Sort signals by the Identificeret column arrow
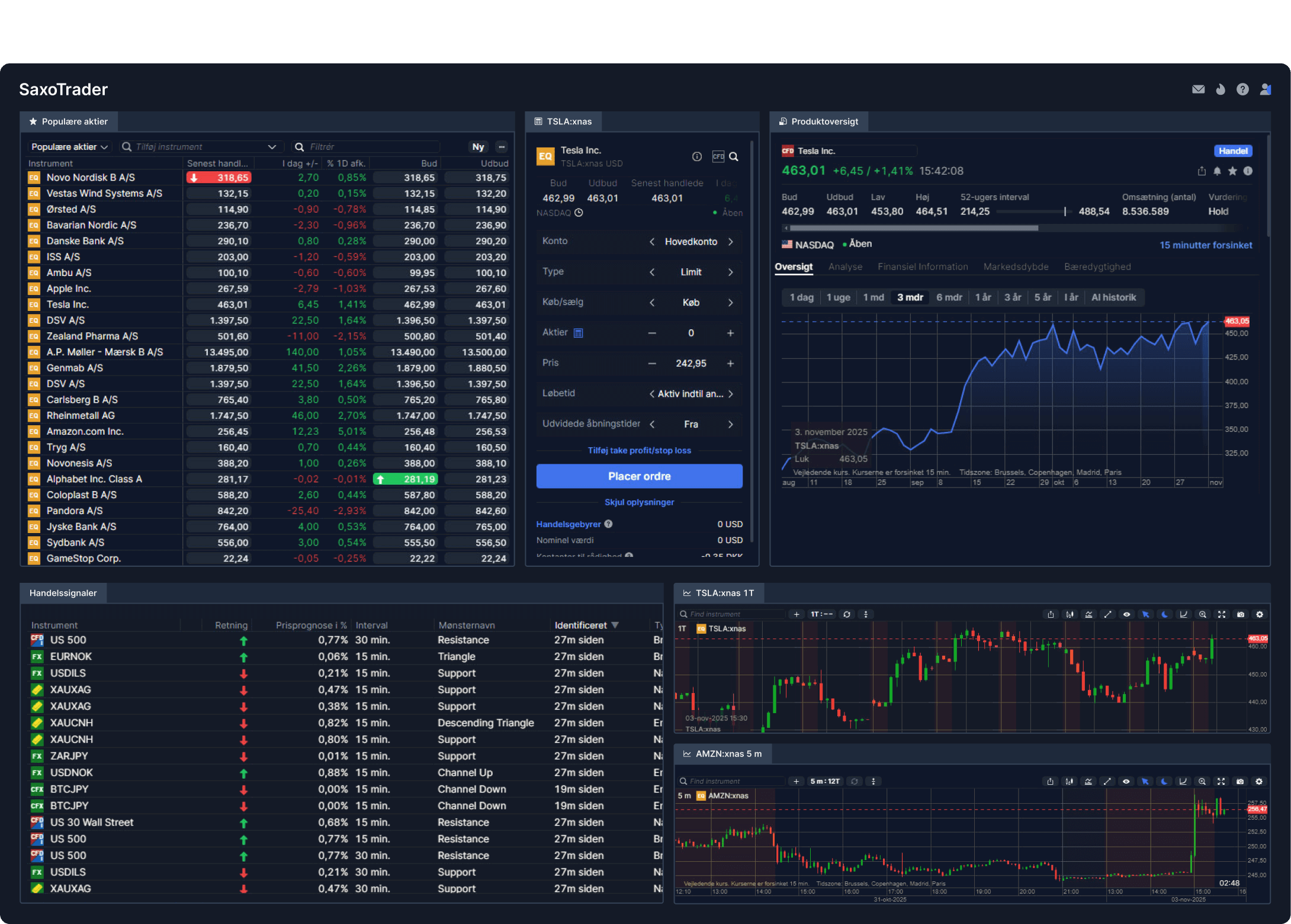The image size is (1291, 924). click(615, 625)
